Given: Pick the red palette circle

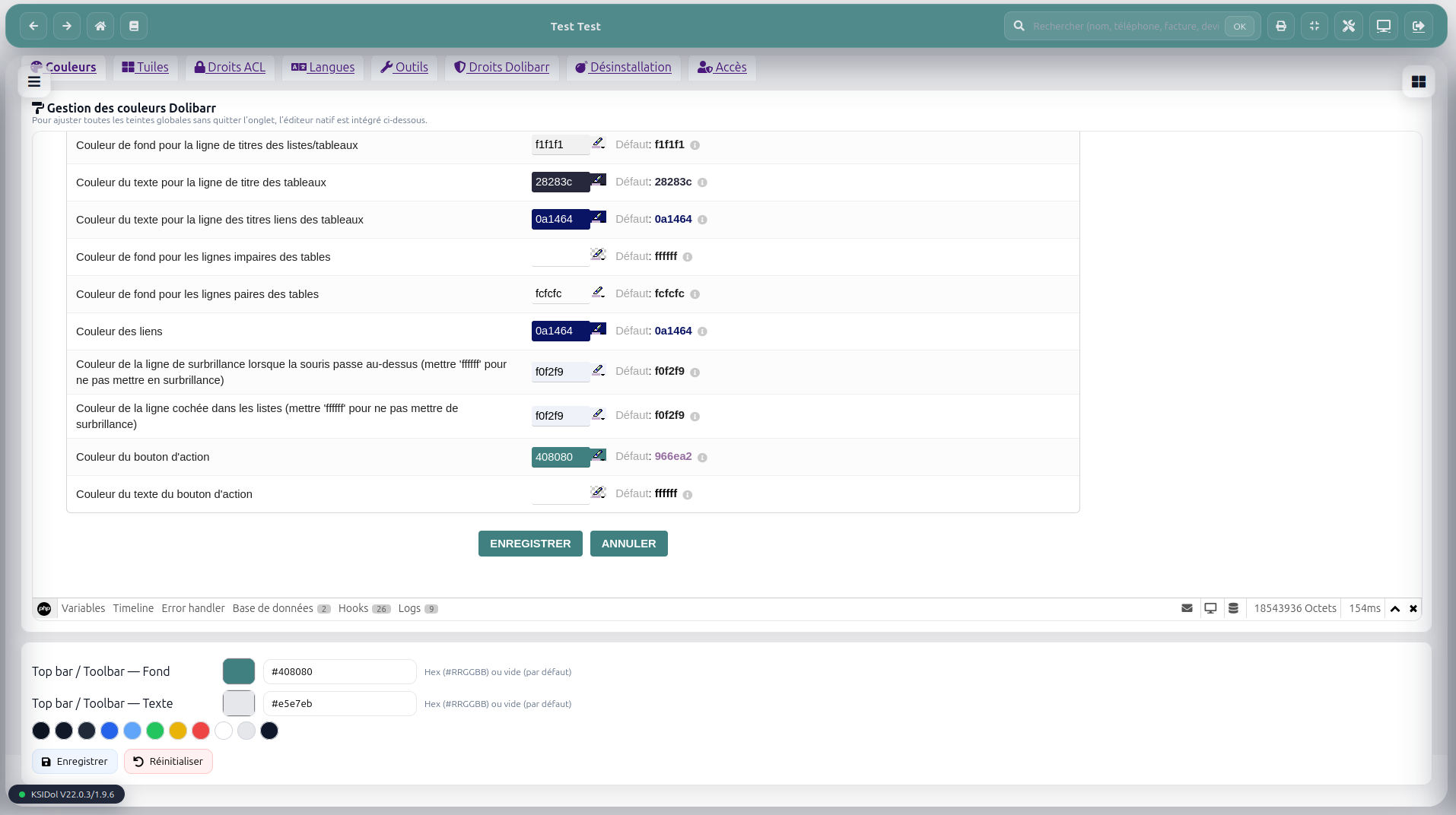Looking at the screenshot, I should 201,731.
